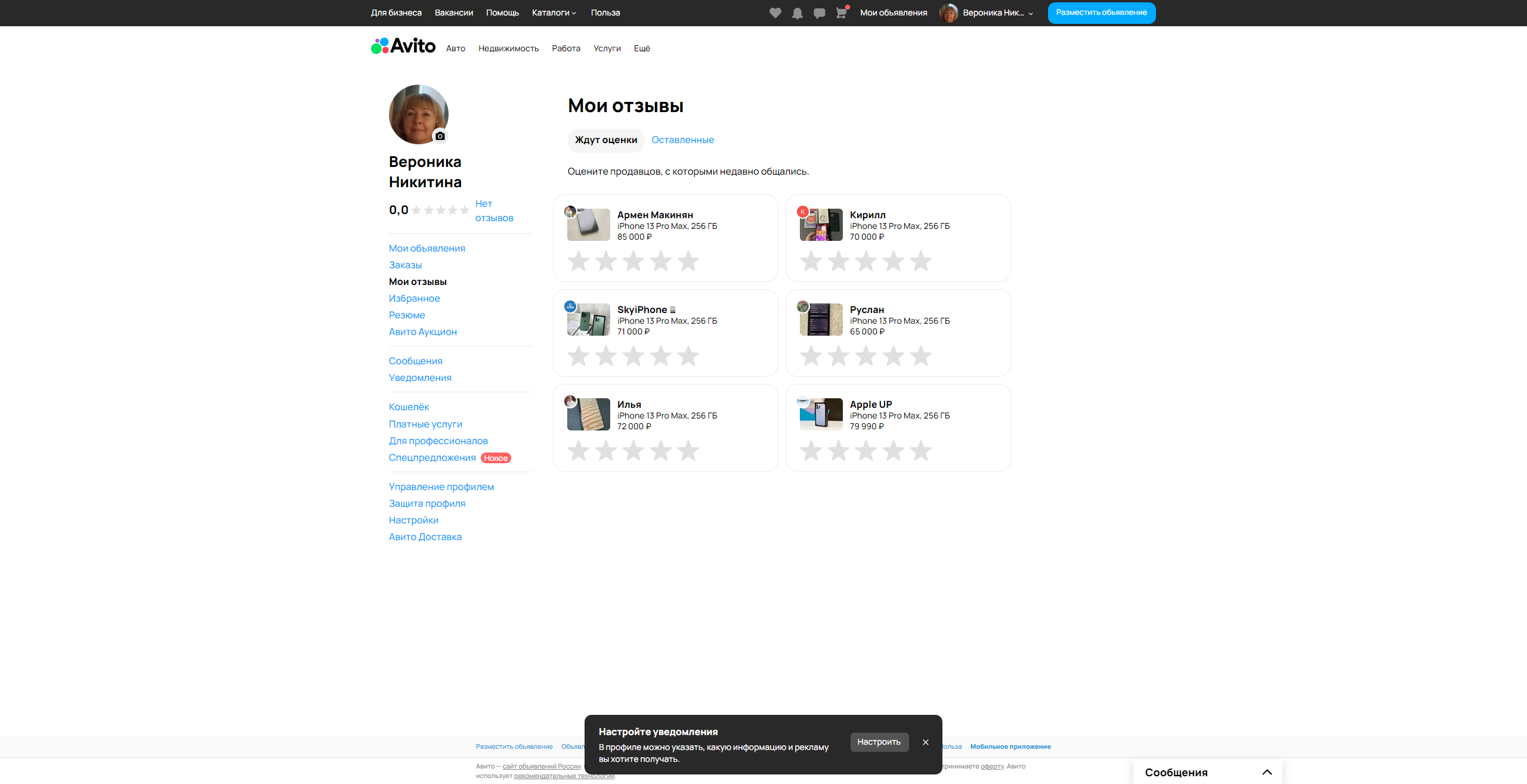Close the notification settings popup
Screen dimensions: 1527x784
[x=926, y=742]
